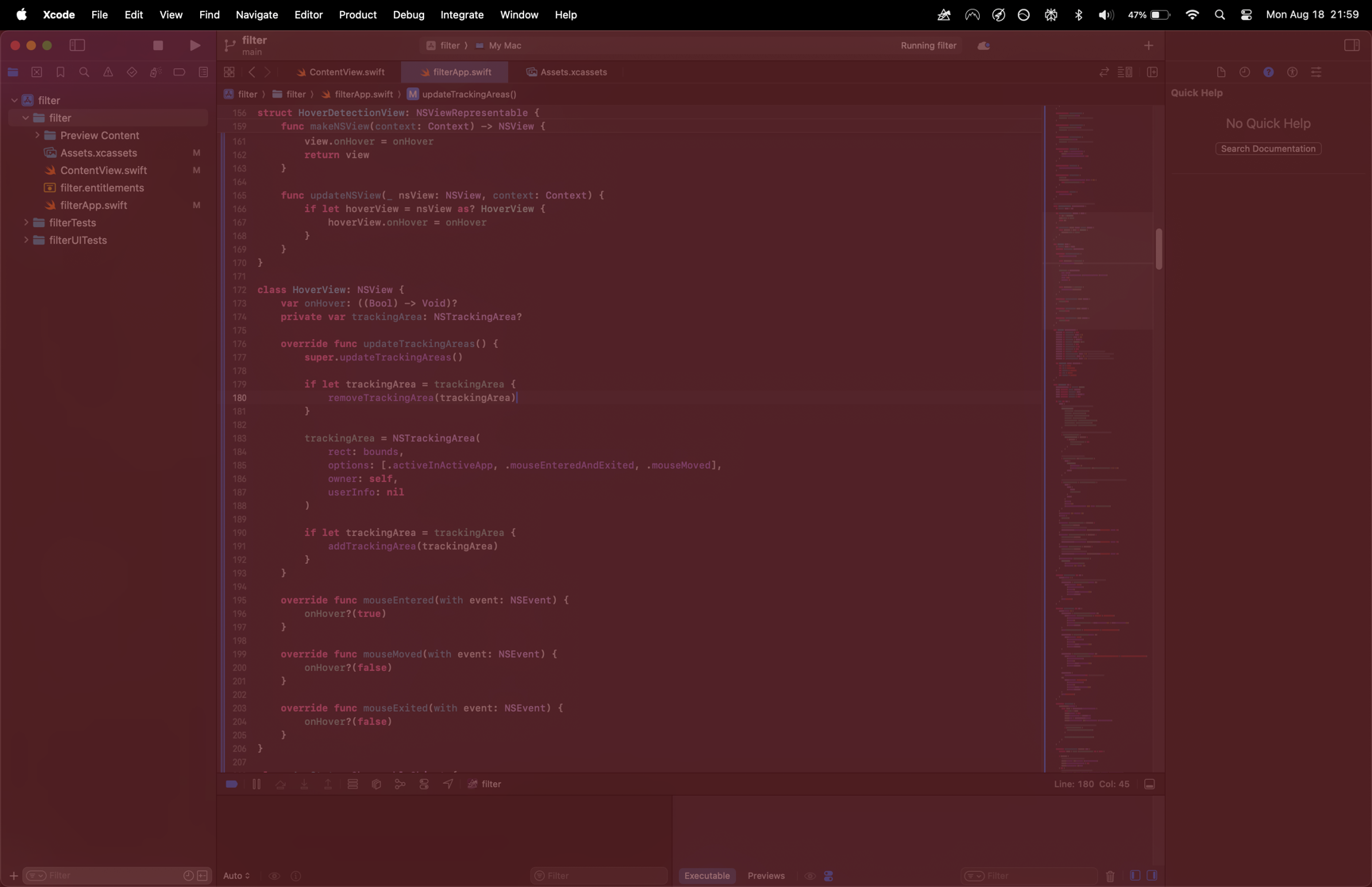The height and width of the screenshot is (887, 1372).
Task: Click the Simulate Location arrow icon
Action: 448,784
